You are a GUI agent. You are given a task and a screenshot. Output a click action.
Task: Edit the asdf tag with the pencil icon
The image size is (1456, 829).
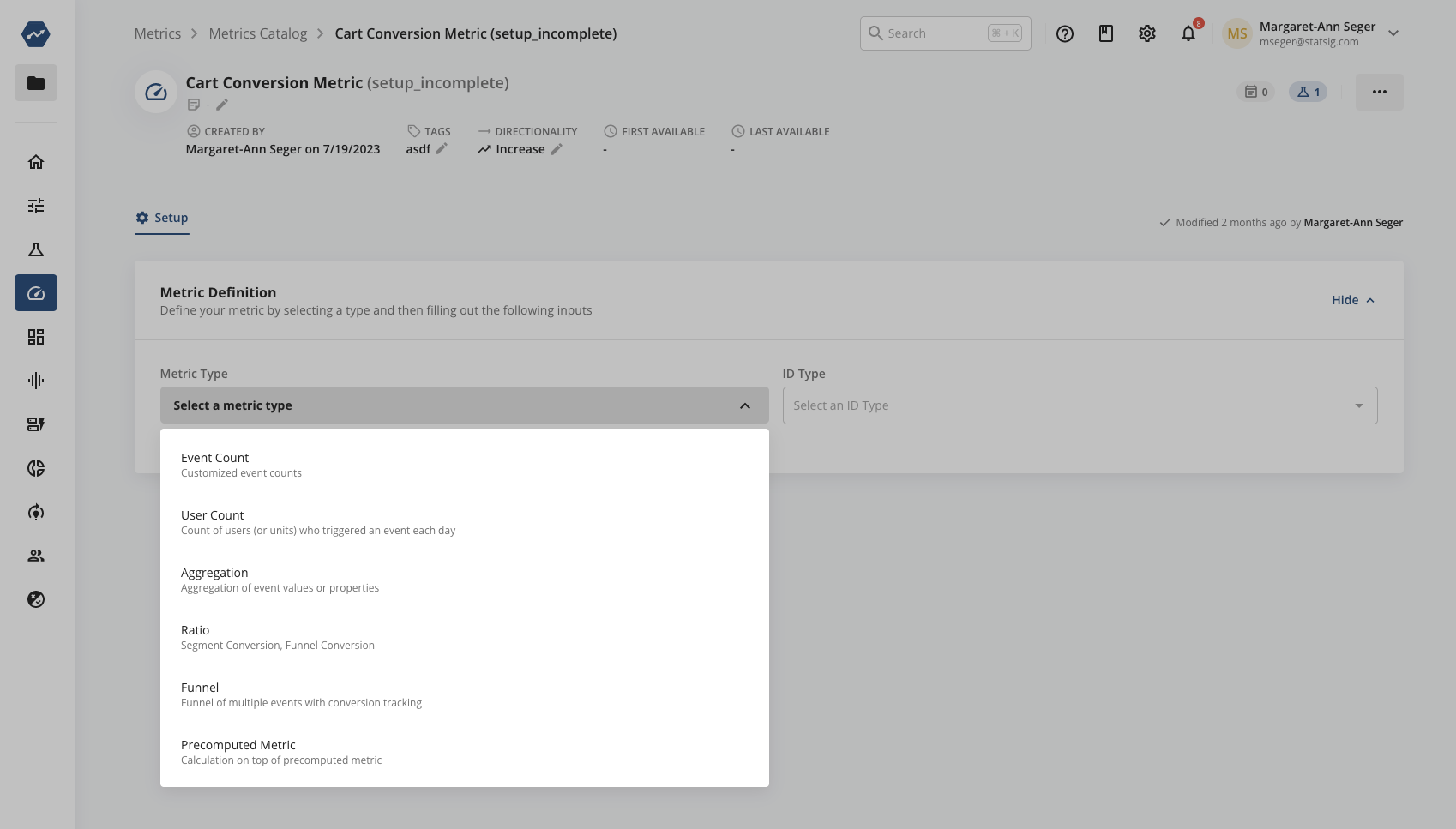tap(442, 148)
